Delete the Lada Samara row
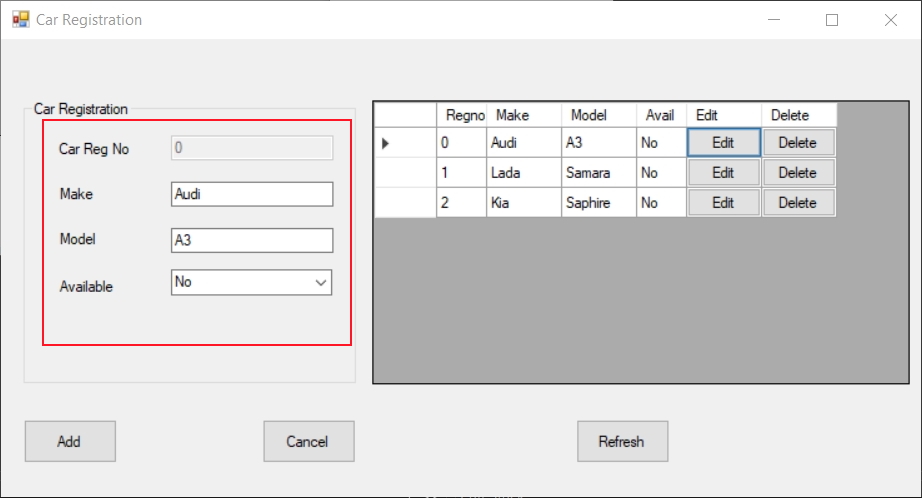 click(797, 173)
